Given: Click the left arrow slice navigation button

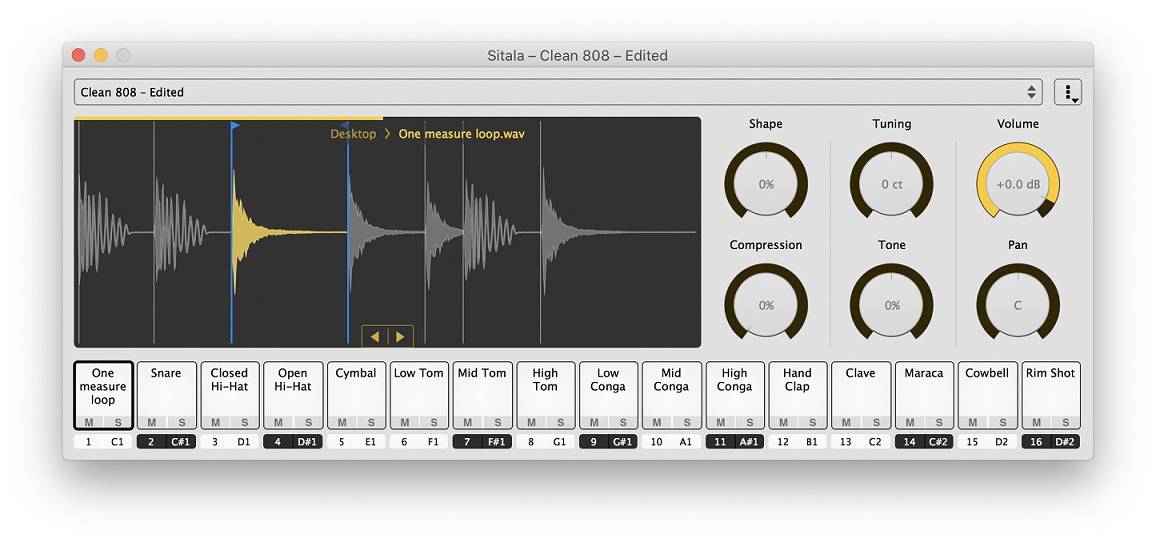Looking at the screenshot, I should (375, 337).
